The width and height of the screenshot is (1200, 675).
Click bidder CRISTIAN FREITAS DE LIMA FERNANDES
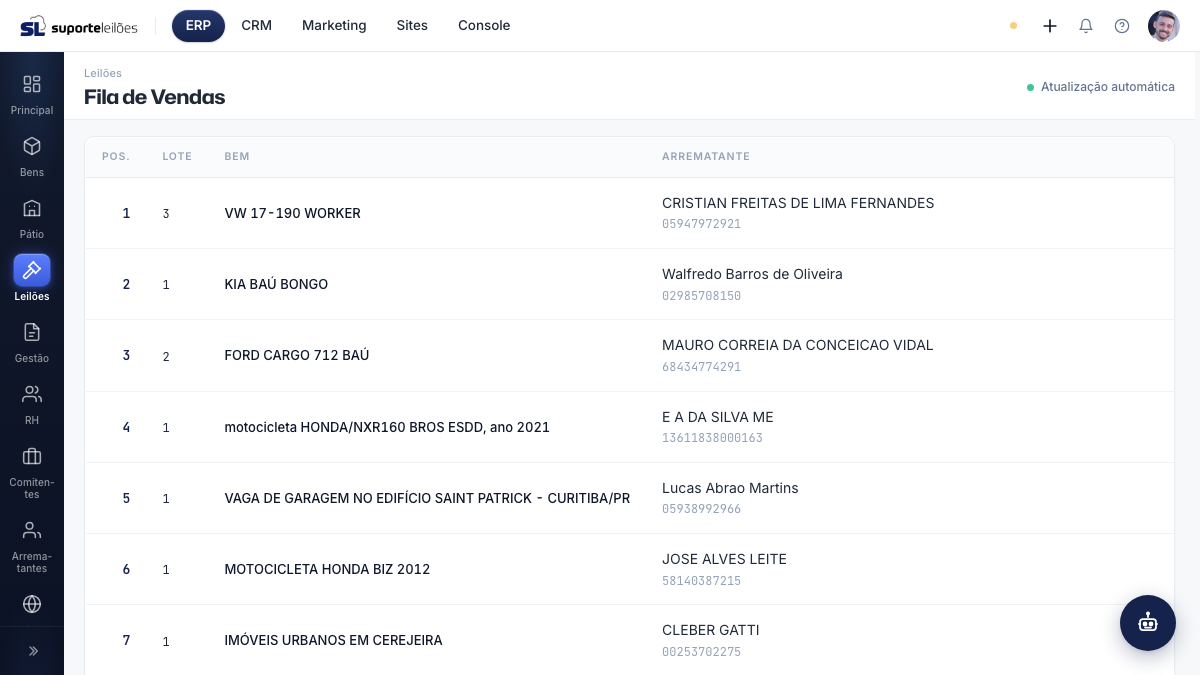798,203
